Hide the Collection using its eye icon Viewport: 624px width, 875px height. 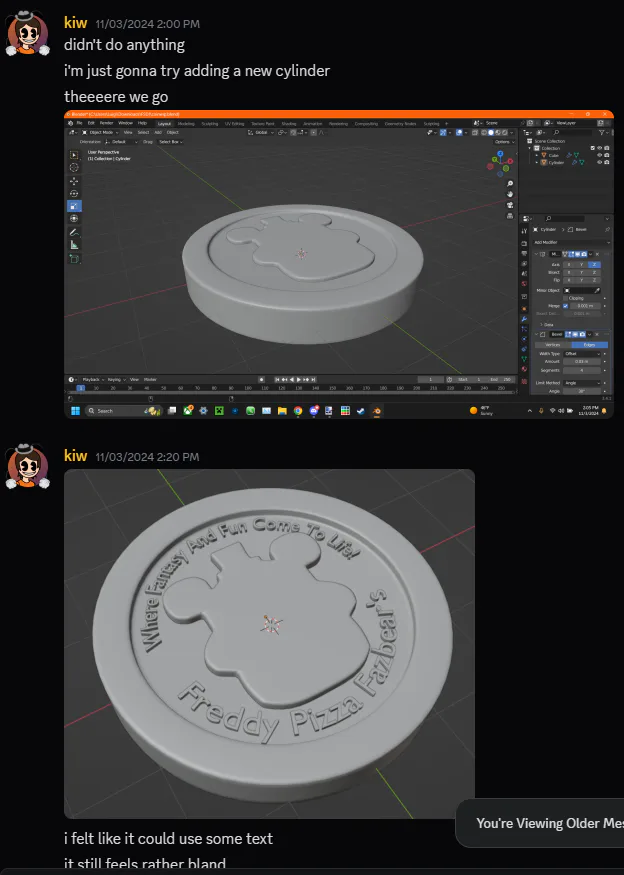600,148
